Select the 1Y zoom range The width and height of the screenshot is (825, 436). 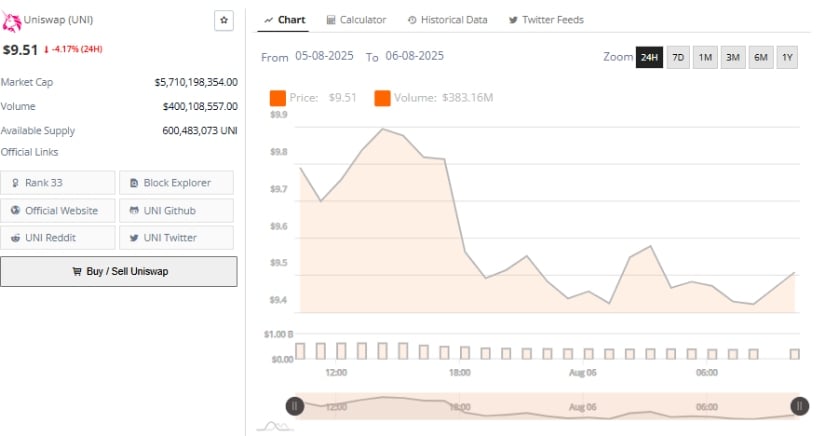[x=787, y=57]
